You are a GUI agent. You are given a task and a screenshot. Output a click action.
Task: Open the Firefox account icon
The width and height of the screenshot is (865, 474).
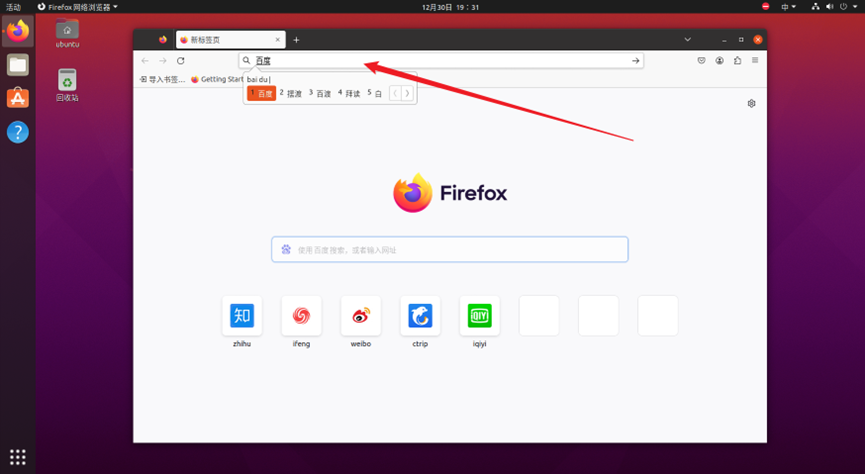(x=719, y=61)
